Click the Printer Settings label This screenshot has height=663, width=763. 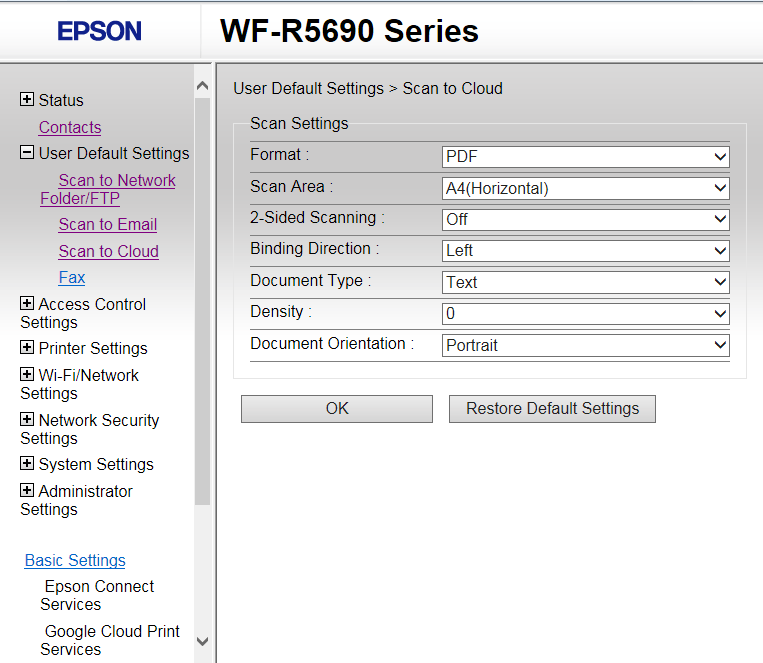[93, 349]
